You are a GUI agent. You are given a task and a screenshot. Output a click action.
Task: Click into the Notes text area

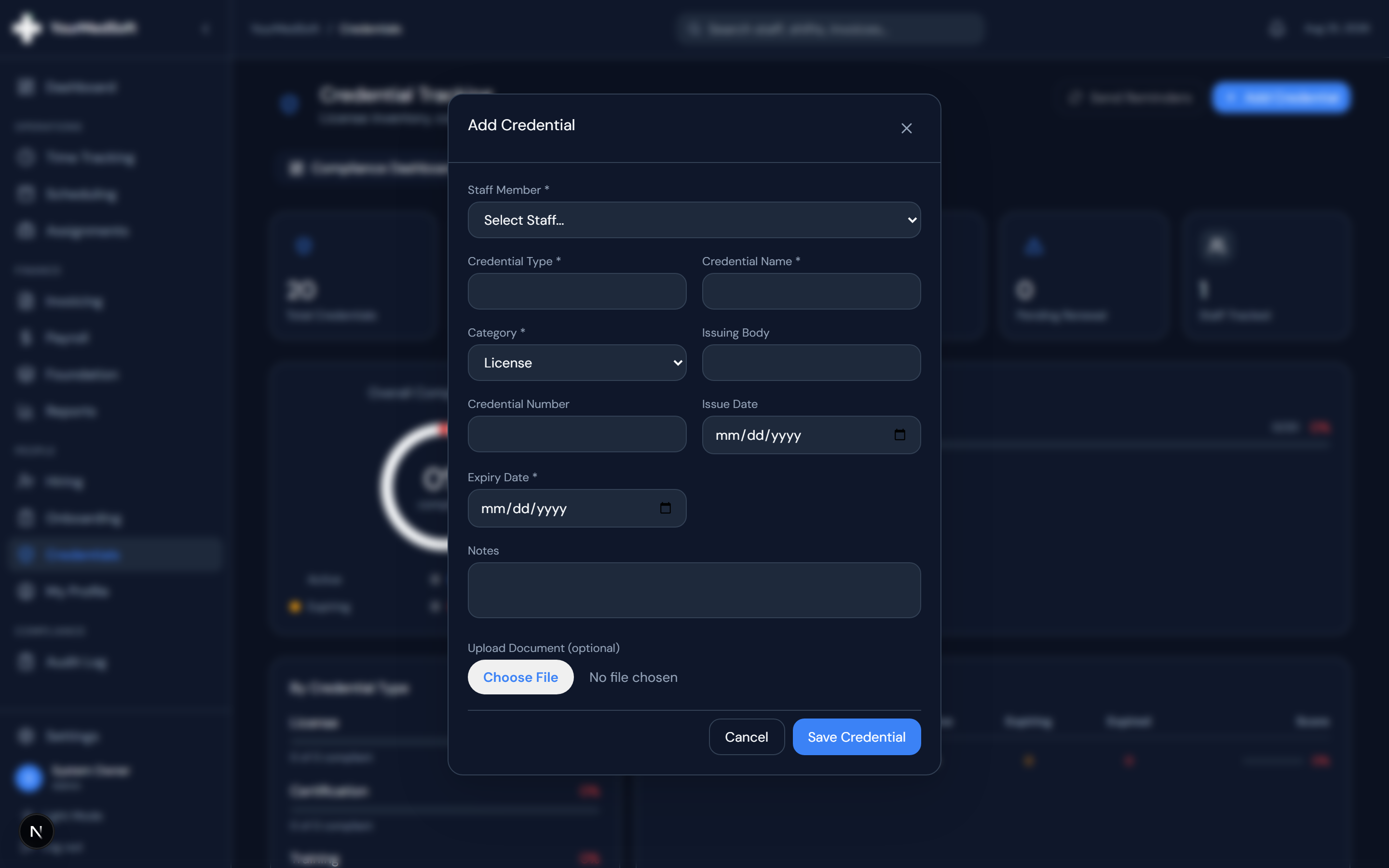click(694, 590)
